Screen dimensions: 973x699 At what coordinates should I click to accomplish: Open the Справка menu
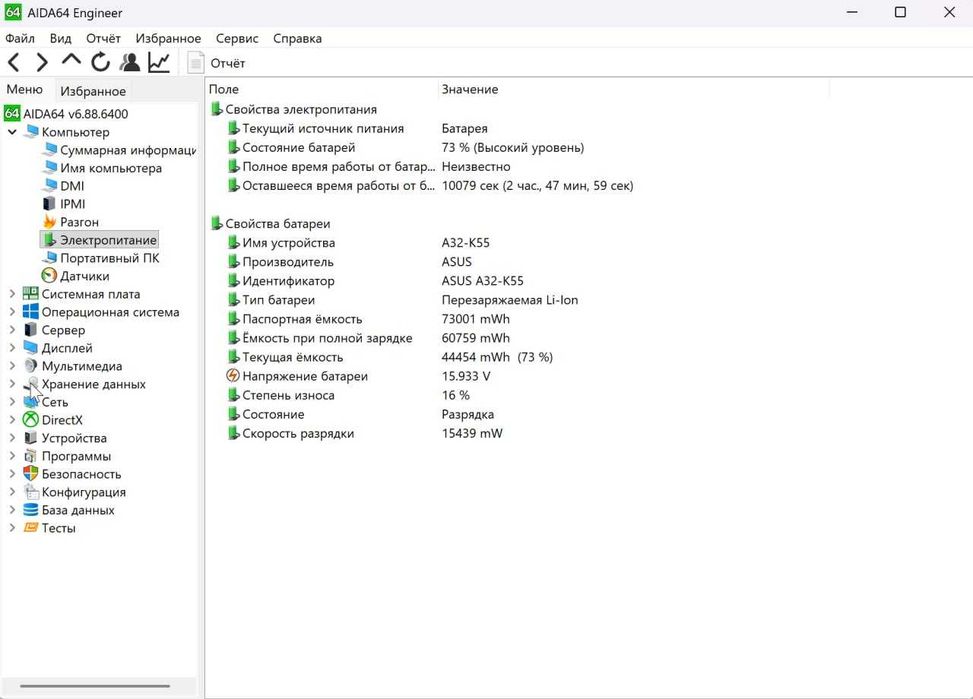tap(297, 38)
